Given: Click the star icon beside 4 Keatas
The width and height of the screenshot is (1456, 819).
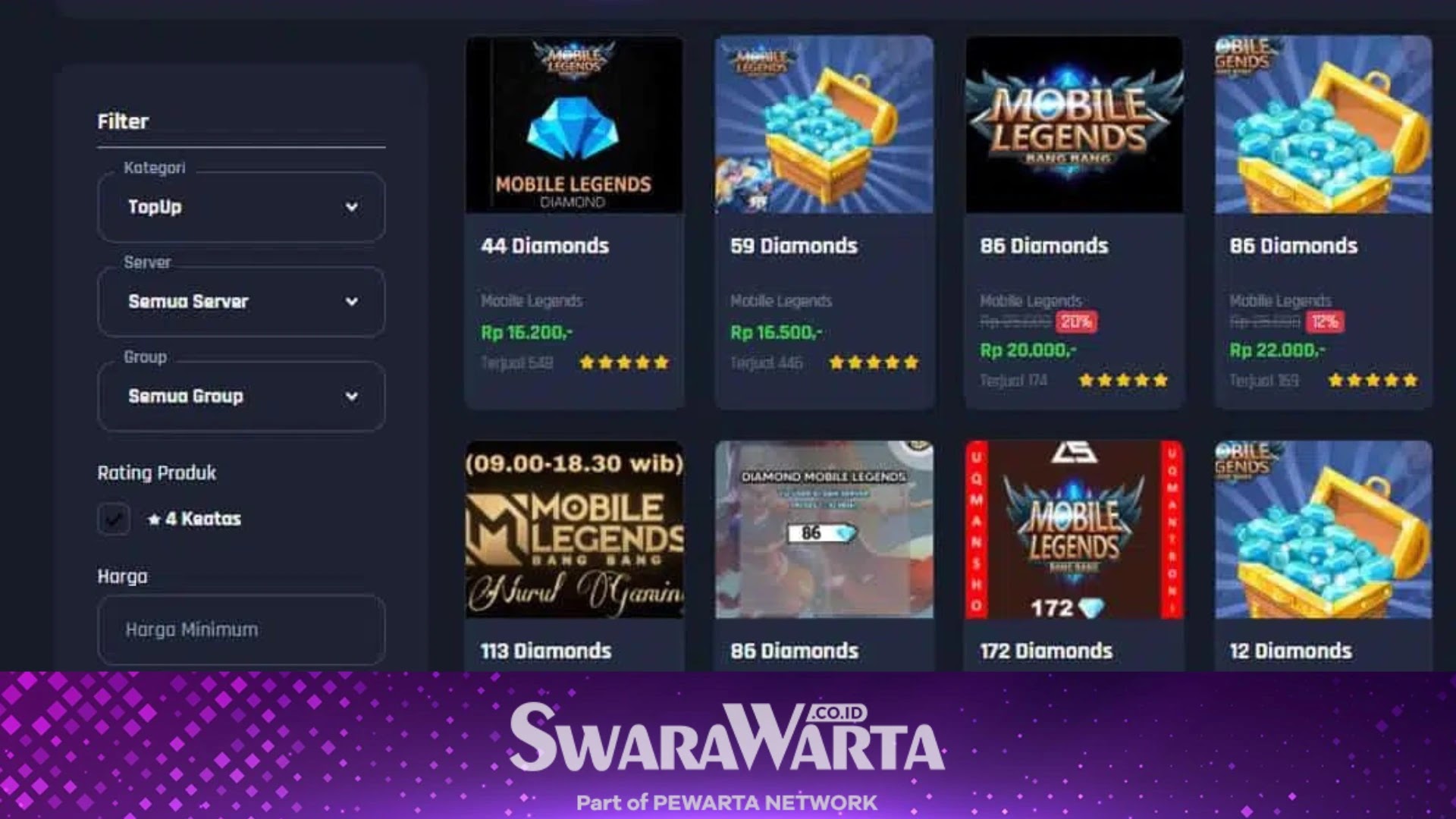Looking at the screenshot, I should point(154,519).
